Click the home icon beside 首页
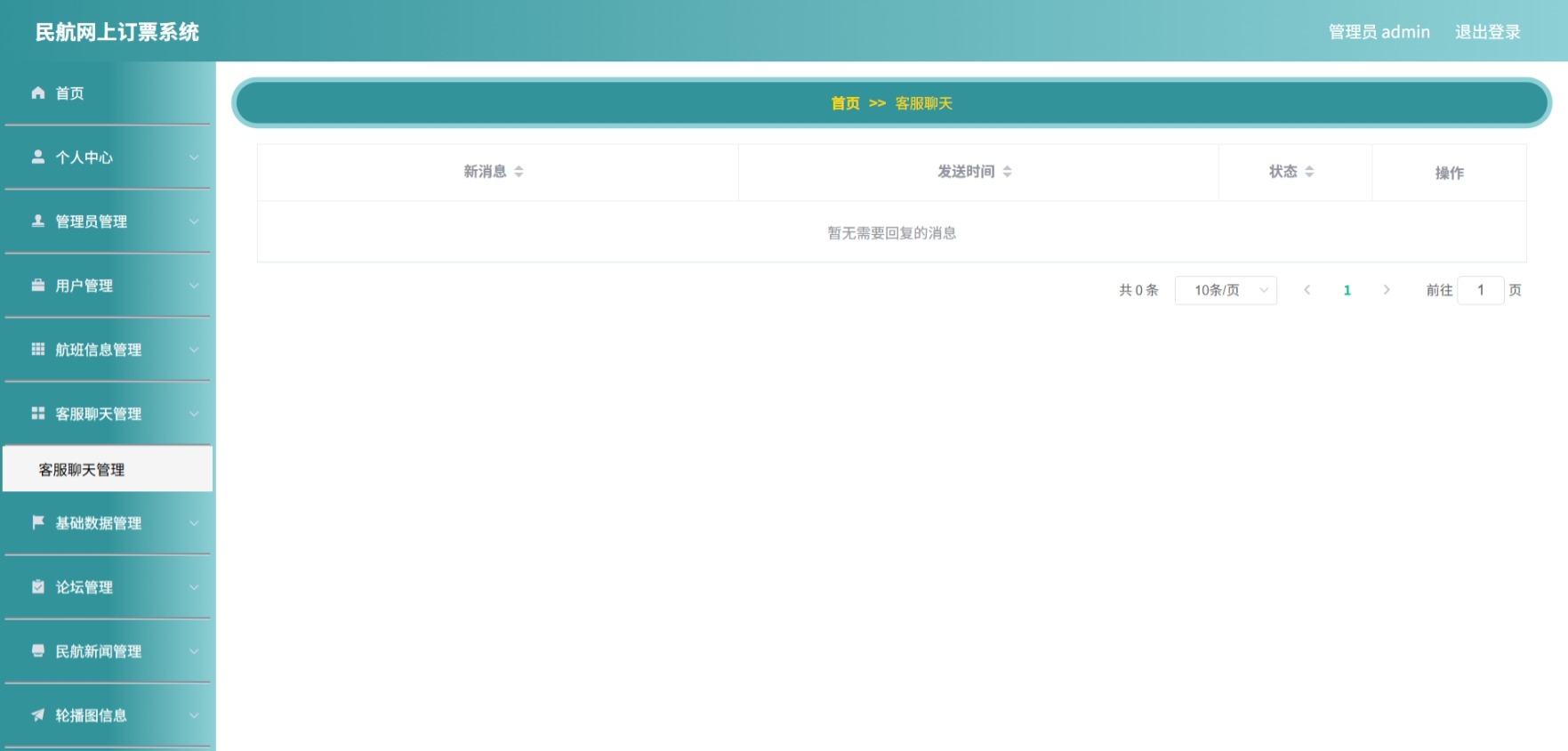This screenshot has height=751, width=1568. click(x=38, y=93)
